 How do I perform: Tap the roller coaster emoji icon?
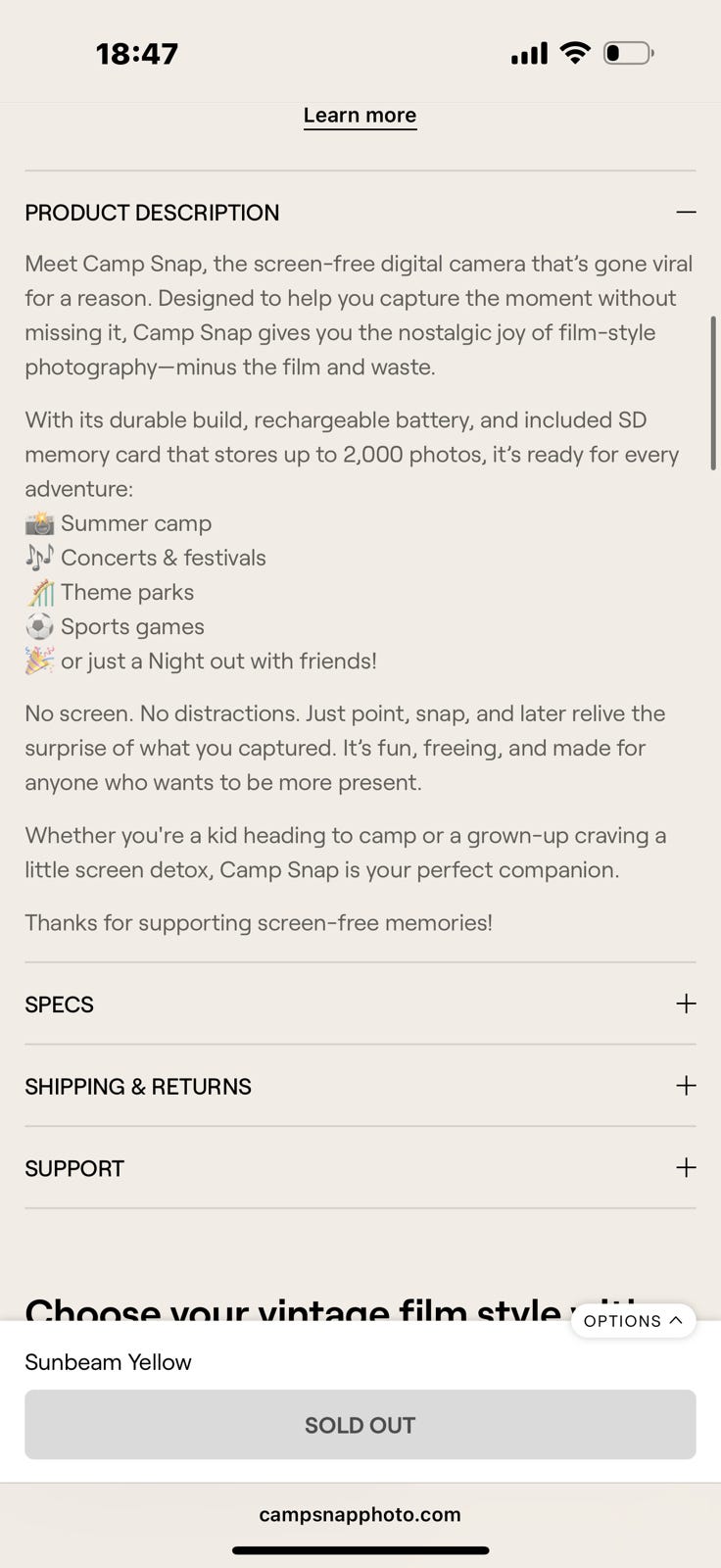click(39, 592)
